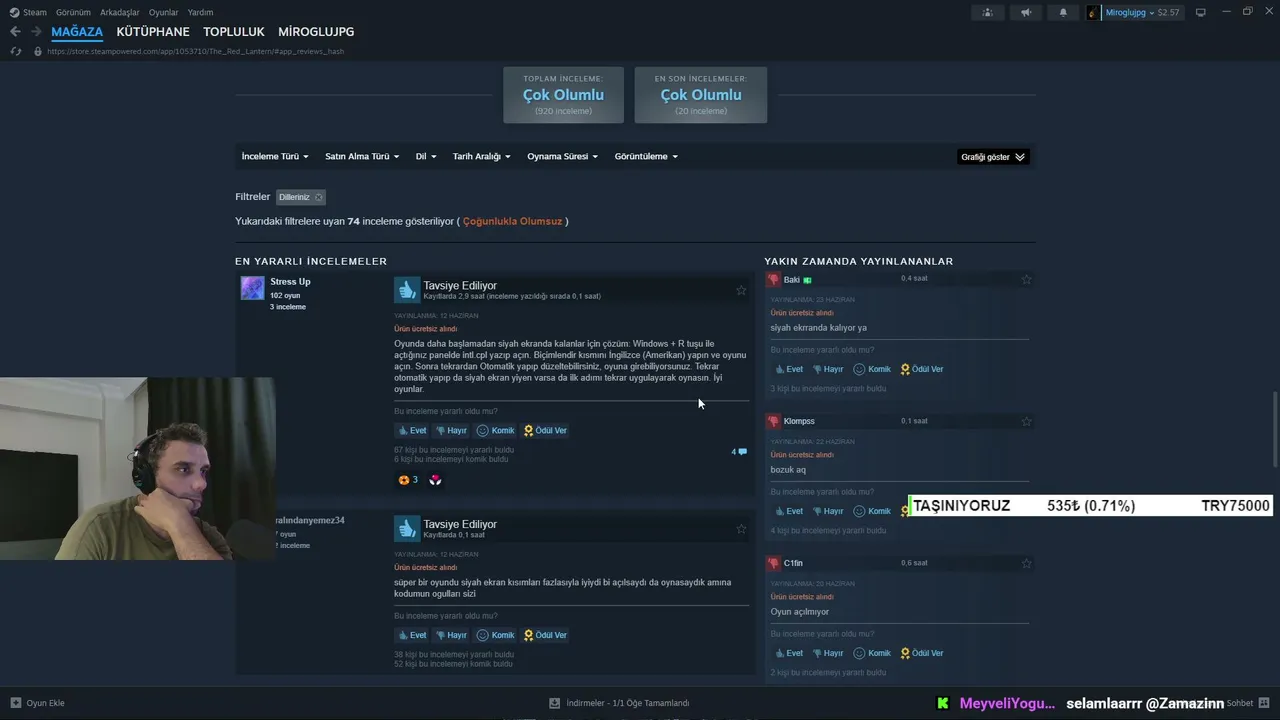This screenshot has height=720, width=1280.
Task: Remove the Dilleriniz filter tag
Action: pos(319,197)
